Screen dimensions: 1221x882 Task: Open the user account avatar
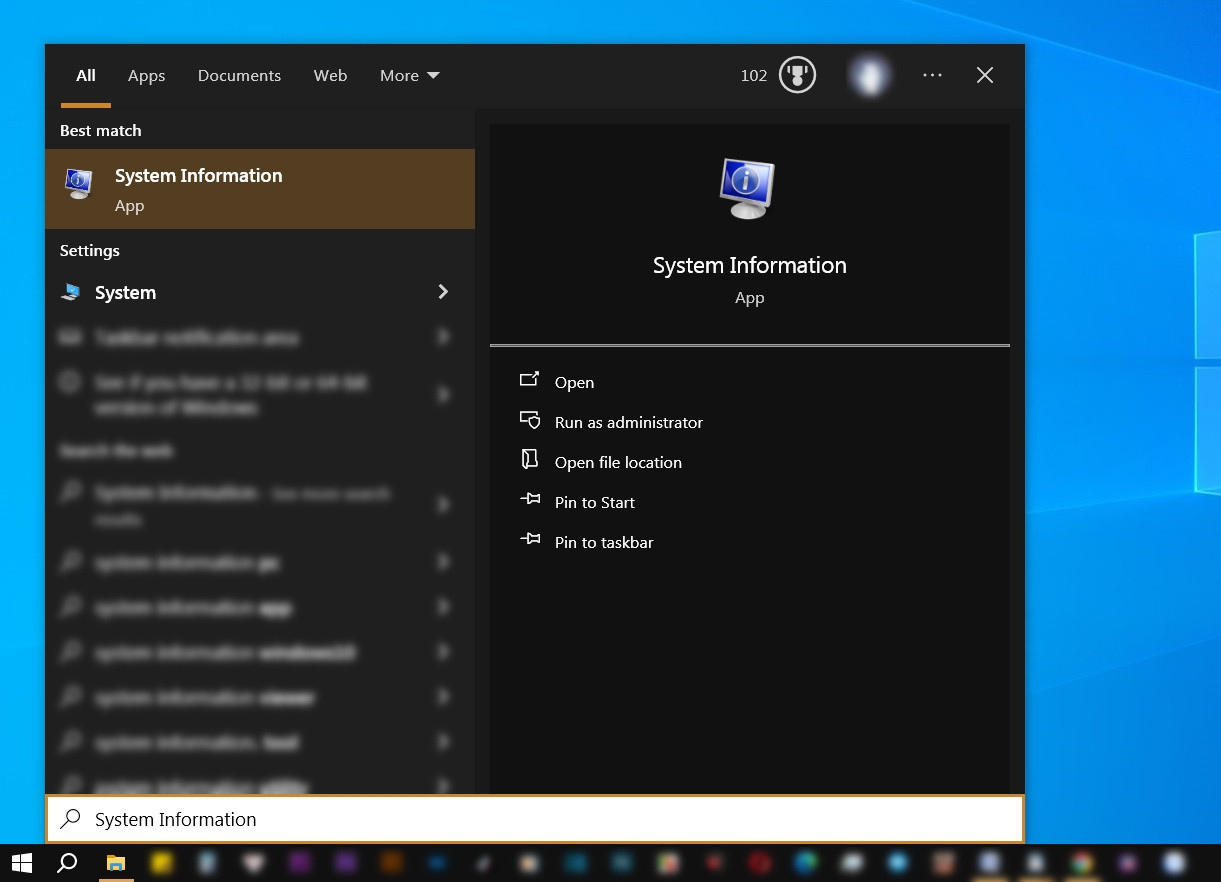869,75
